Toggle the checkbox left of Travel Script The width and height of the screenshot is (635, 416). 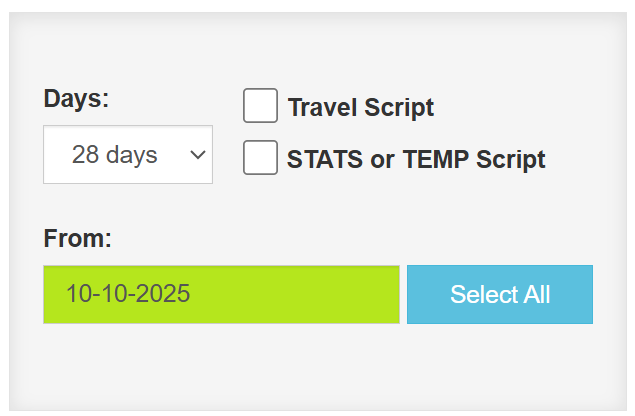(x=260, y=106)
